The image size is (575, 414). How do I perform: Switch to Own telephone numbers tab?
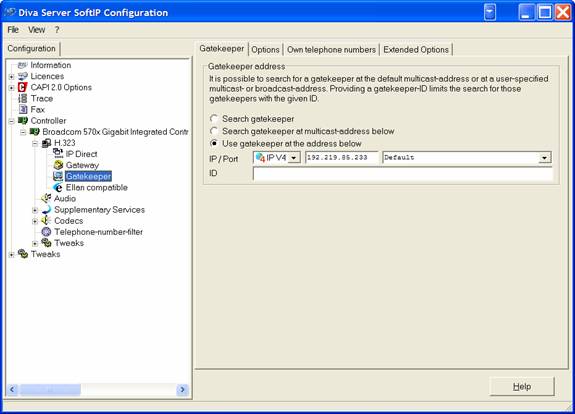pos(331,50)
